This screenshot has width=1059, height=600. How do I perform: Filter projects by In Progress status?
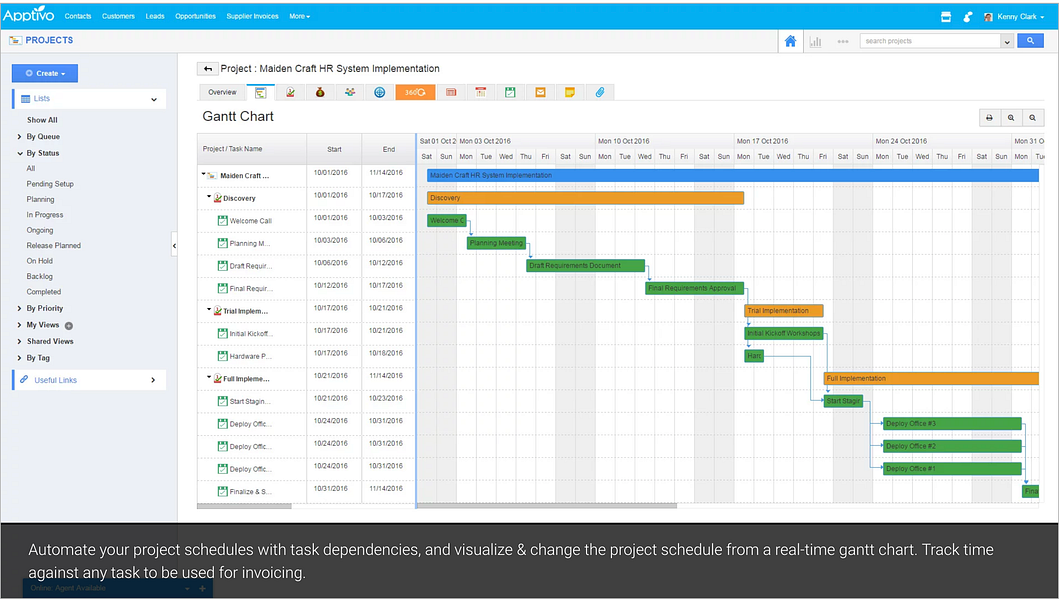[45, 215]
